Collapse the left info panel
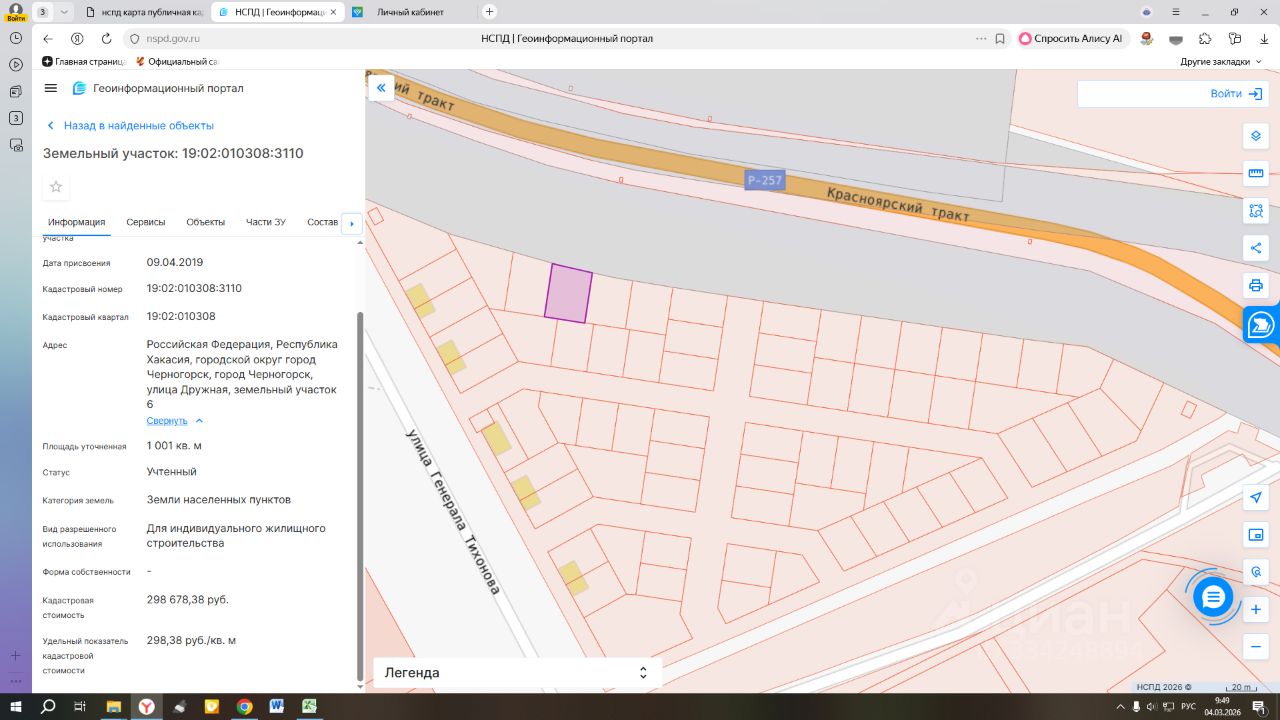The image size is (1280, 720). click(381, 88)
